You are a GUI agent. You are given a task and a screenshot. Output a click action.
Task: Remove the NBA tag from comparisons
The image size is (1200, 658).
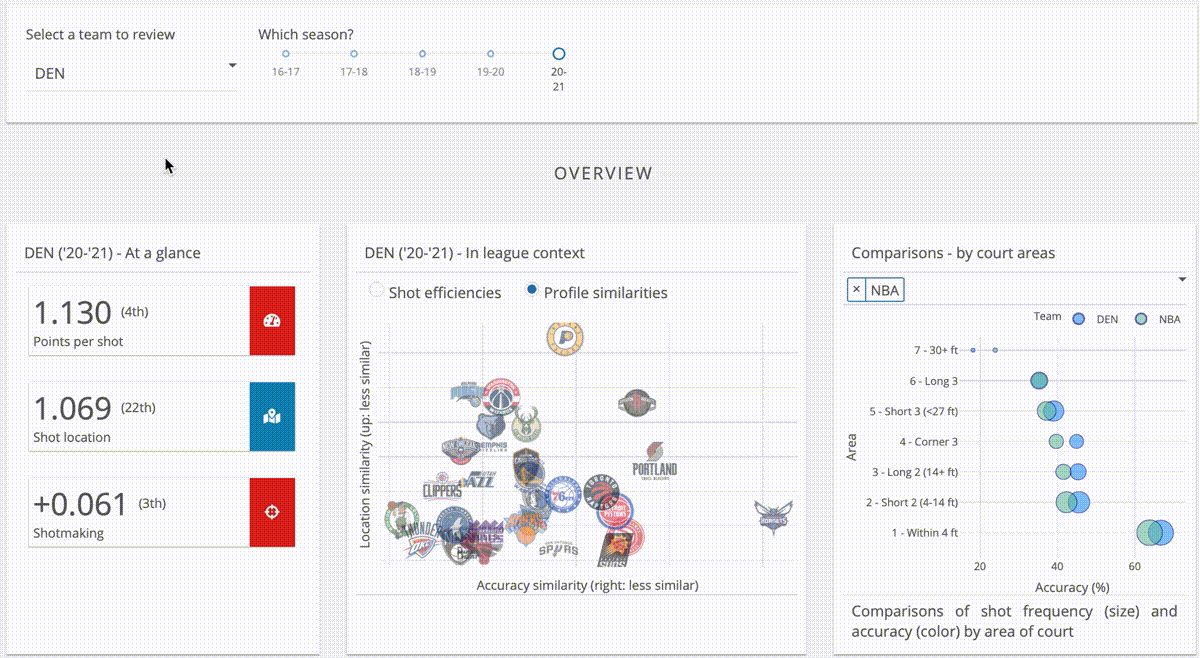tap(856, 290)
